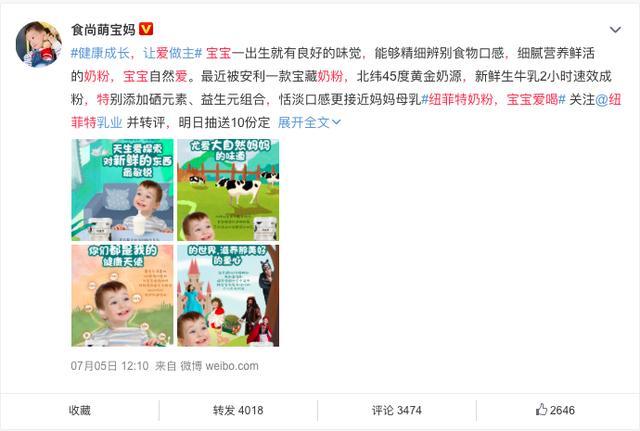
Task: Open the #健康成长，让爱做主# hashtag
Action: click(x=137, y=53)
